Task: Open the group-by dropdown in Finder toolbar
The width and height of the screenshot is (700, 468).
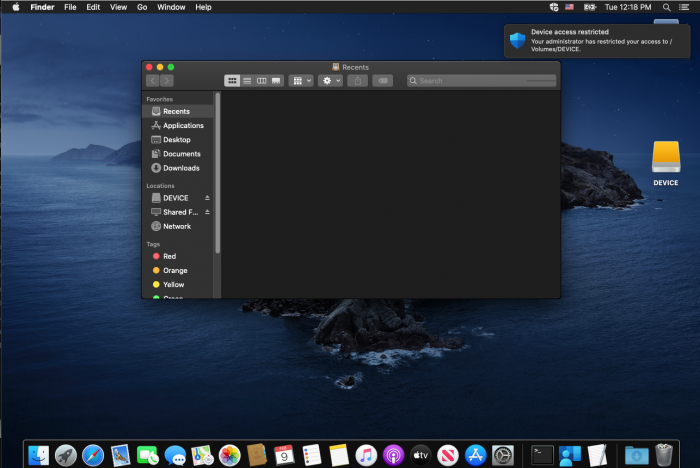Action: [x=301, y=80]
